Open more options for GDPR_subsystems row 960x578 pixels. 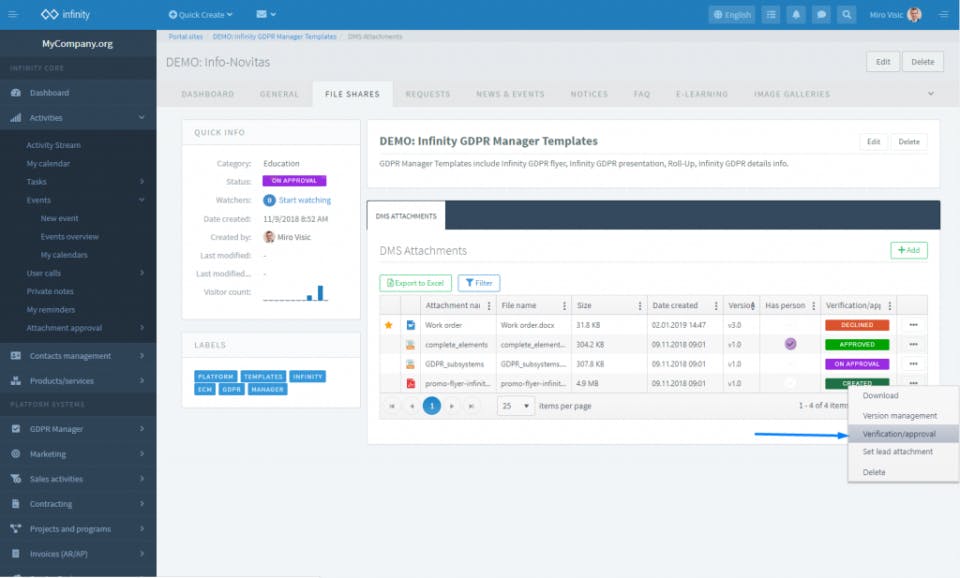[x=913, y=364]
